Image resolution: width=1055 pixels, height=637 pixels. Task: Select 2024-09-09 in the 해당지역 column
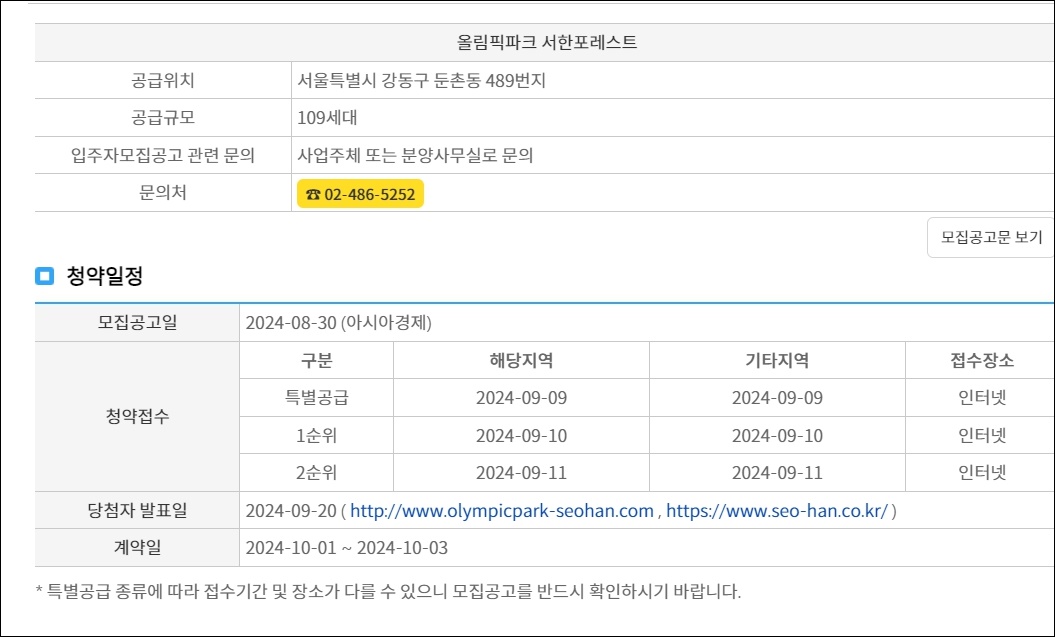pos(521,398)
